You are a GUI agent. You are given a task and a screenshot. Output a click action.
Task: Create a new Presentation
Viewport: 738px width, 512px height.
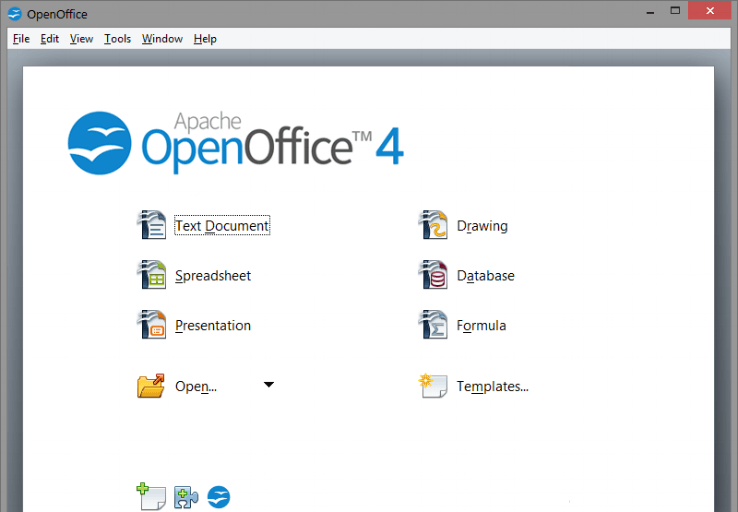click(x=213, y=325)
